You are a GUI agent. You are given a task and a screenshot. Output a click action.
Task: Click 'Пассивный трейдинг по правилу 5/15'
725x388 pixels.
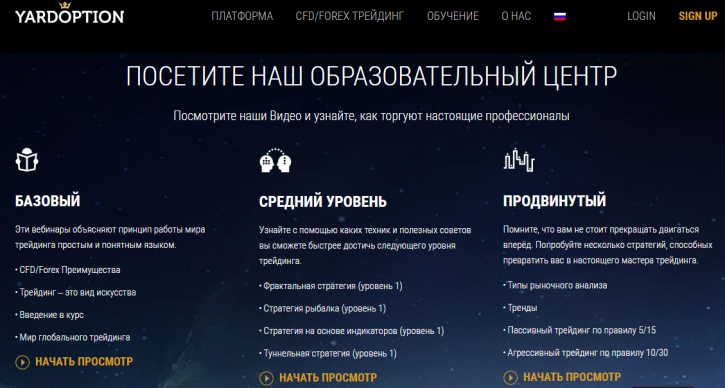[579, 331]
